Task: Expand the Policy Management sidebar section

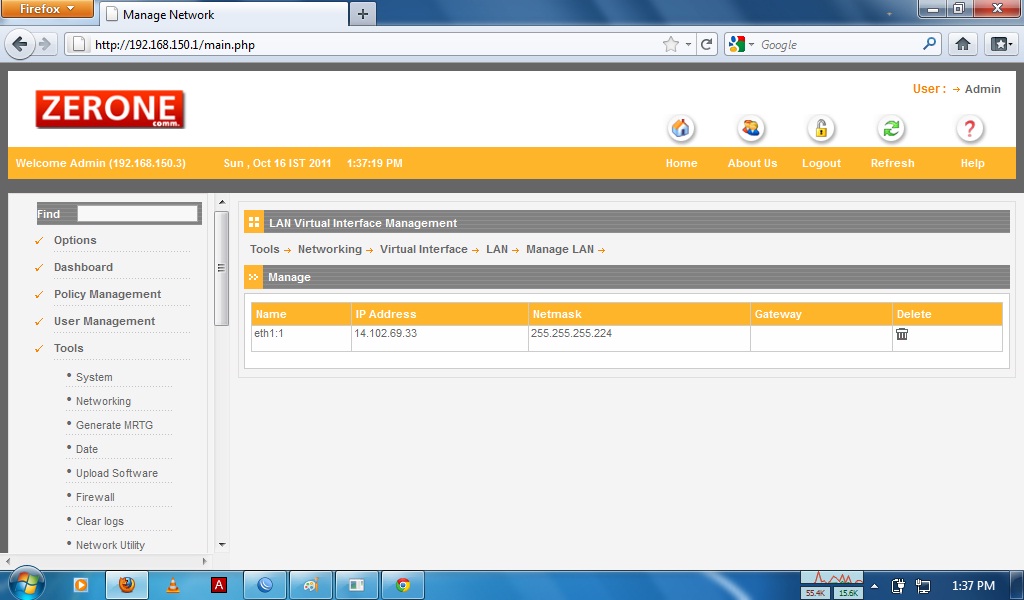Action: 107,294
